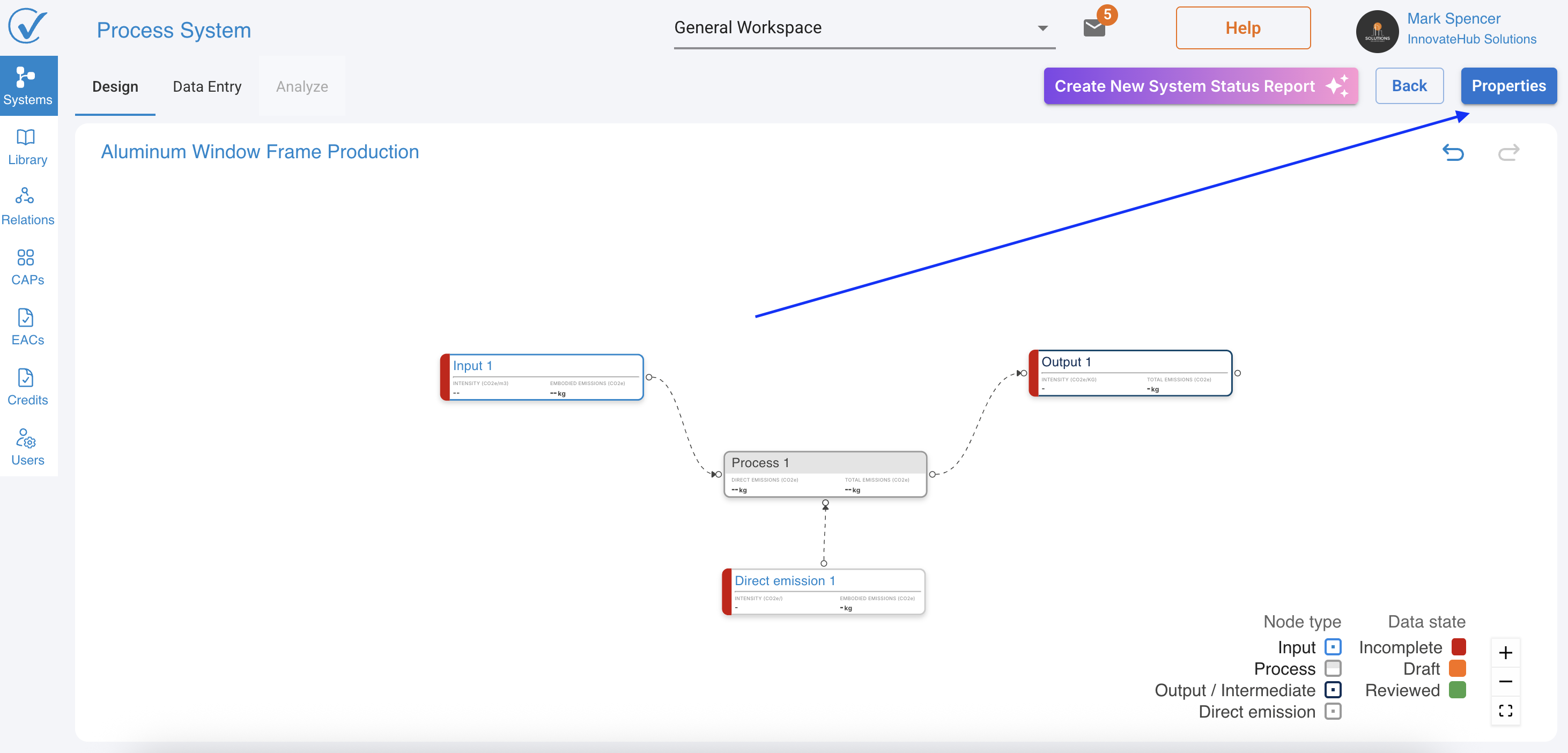Open the mail notifications envelope
This screenshot has width=1568, height=753.
[1094, 27]
